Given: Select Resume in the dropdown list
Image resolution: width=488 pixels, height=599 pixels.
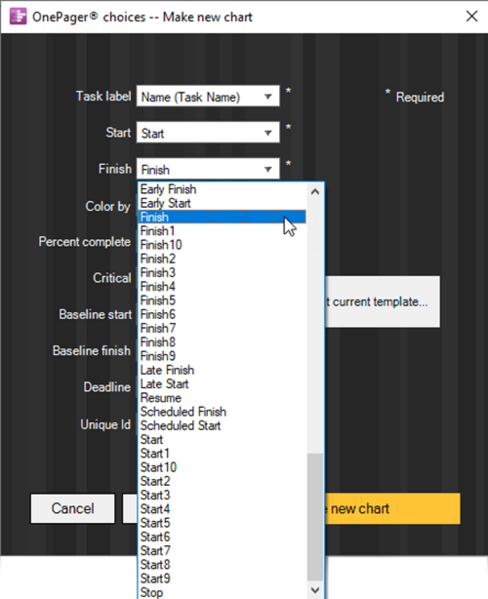Looking at the screenshot, I should point(161,398).
